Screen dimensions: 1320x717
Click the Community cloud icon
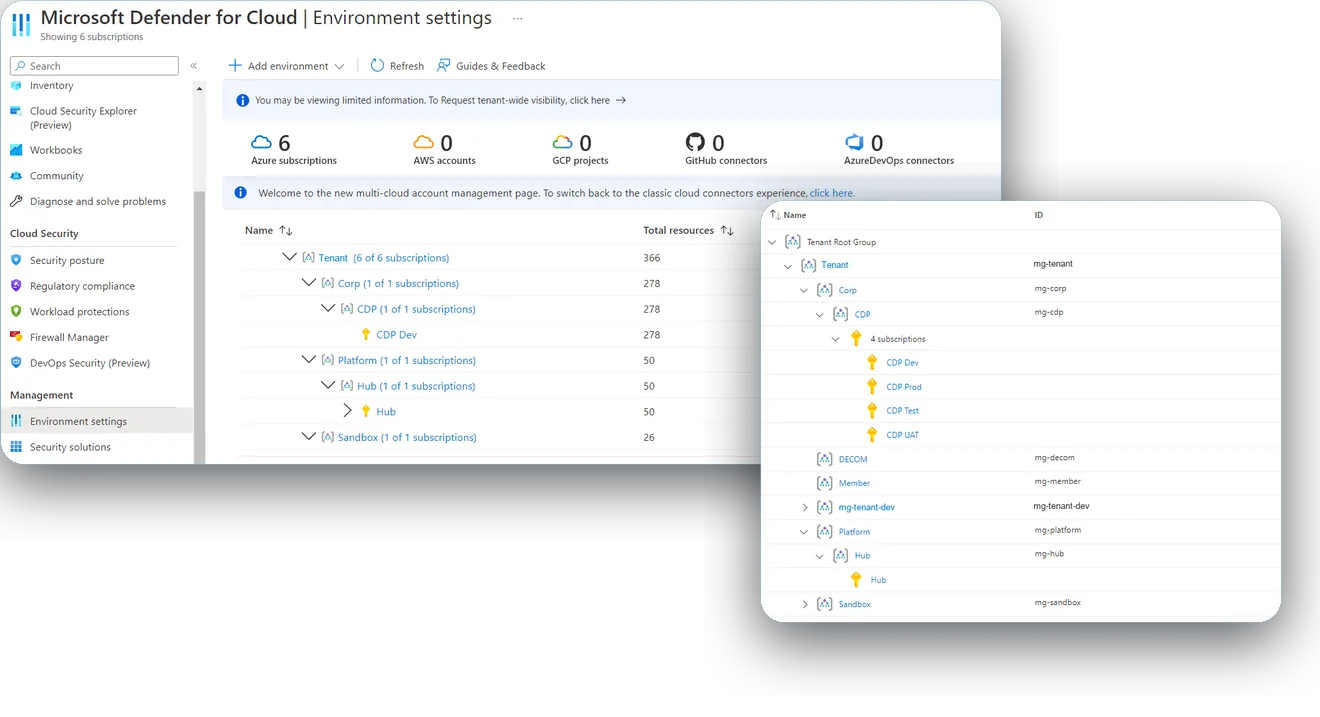16,176
